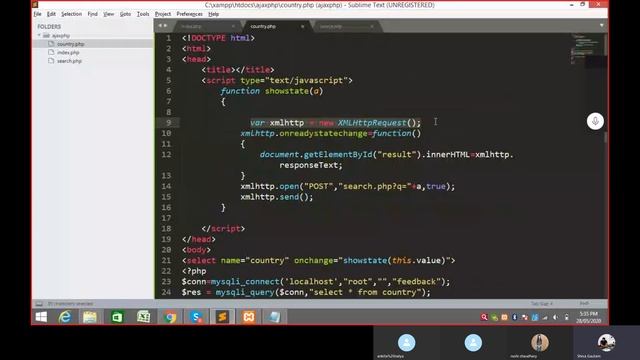
Task: Click the Bluetooth tray icon
Action: (x=515, y=317)
